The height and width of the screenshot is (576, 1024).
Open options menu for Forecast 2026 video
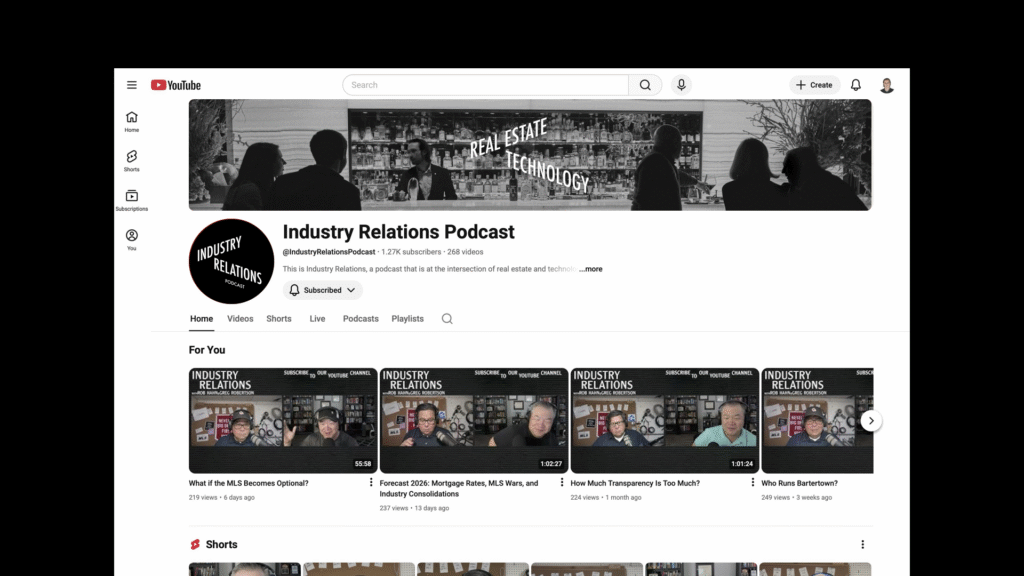(562, 482)
